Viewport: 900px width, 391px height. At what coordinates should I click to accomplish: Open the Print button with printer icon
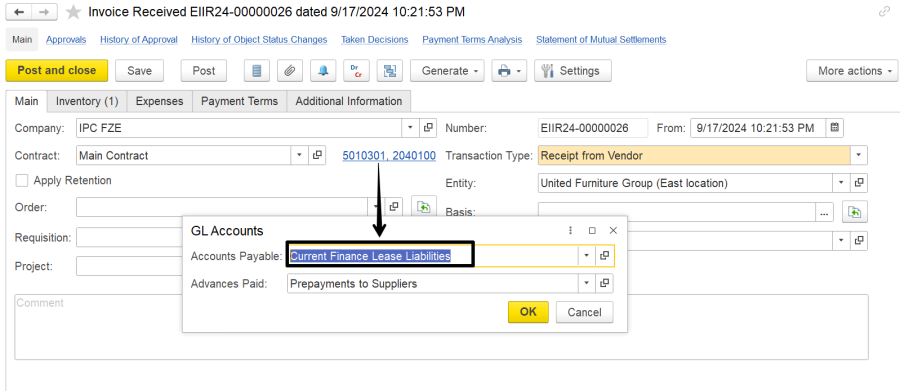point(509,71)
